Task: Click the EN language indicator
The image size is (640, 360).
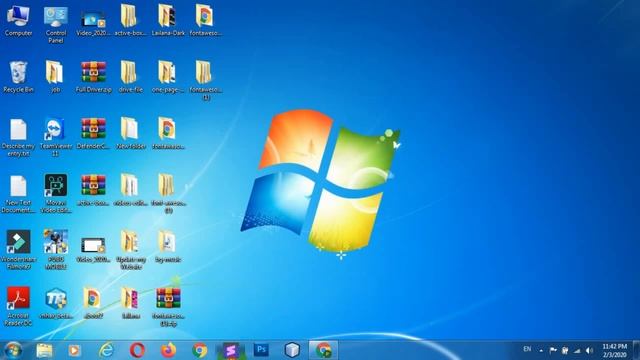Action: pyautogui.click(x=527, y=349)
